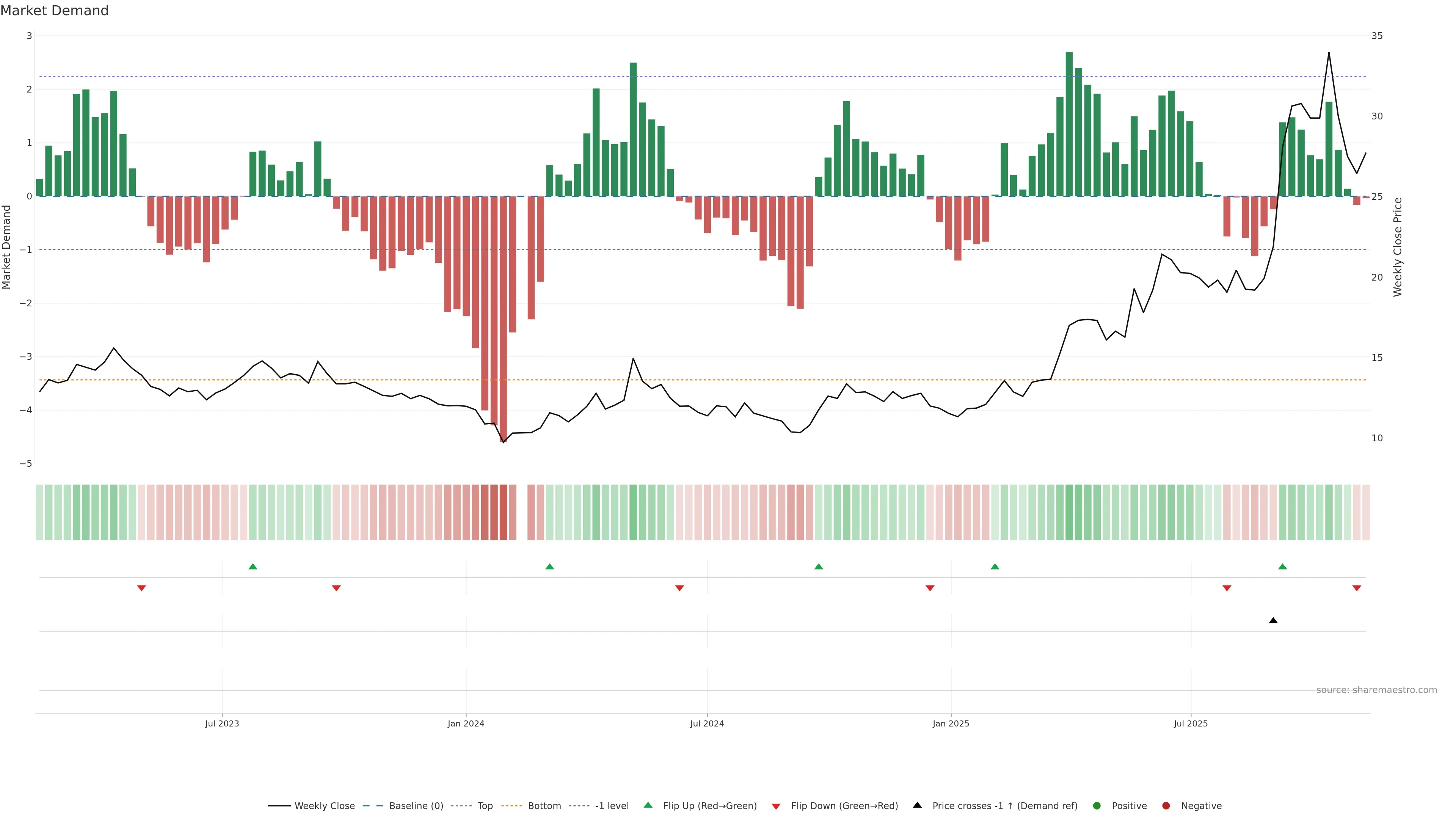
Task: Click the green Flip Up marker near Jan 2025
Action: tap(995, 566)
